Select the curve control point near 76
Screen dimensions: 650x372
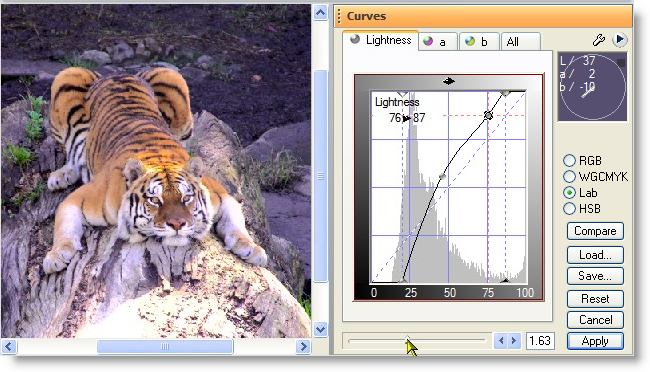[488, 115]
